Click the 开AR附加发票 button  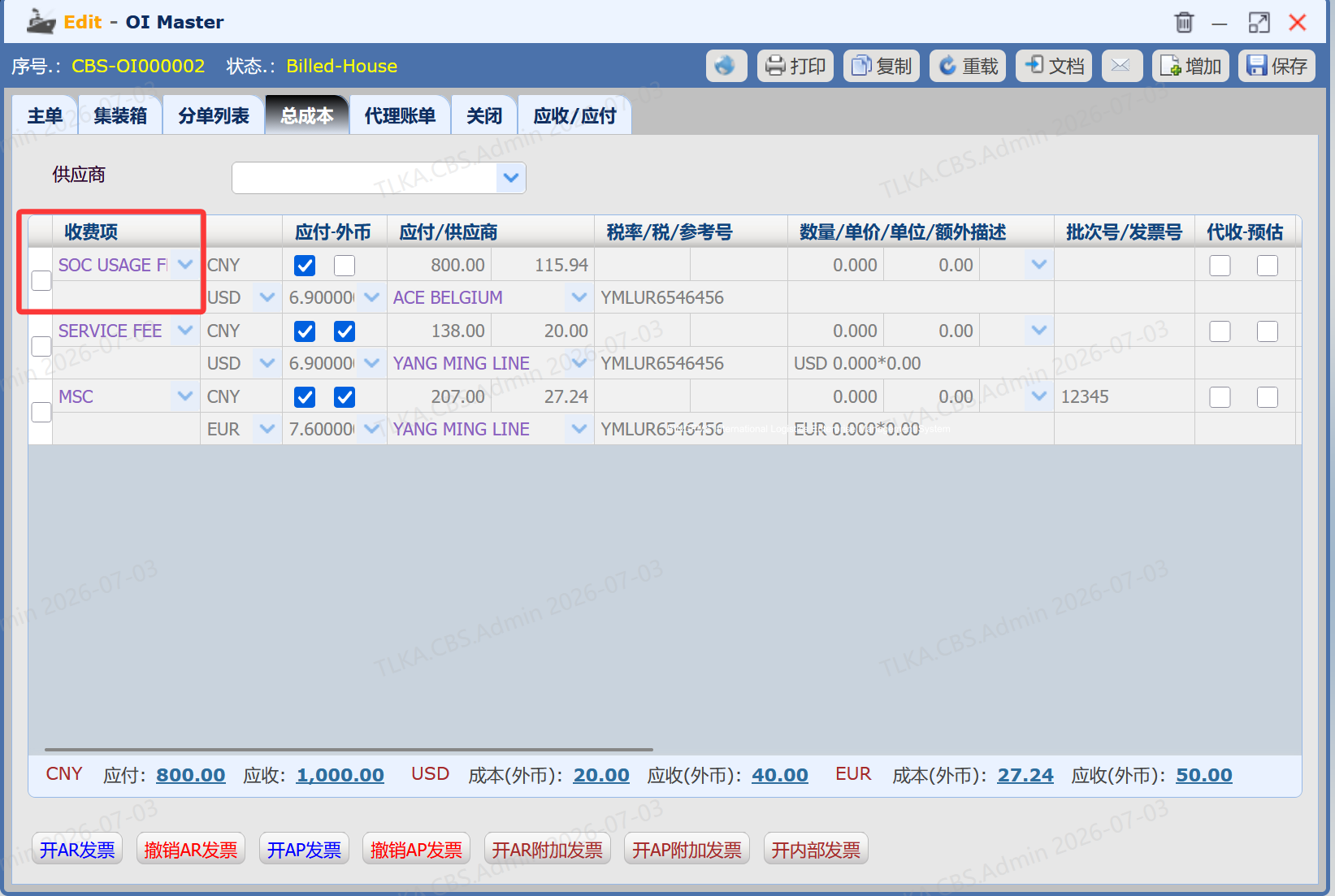click(x=547, y=850)
